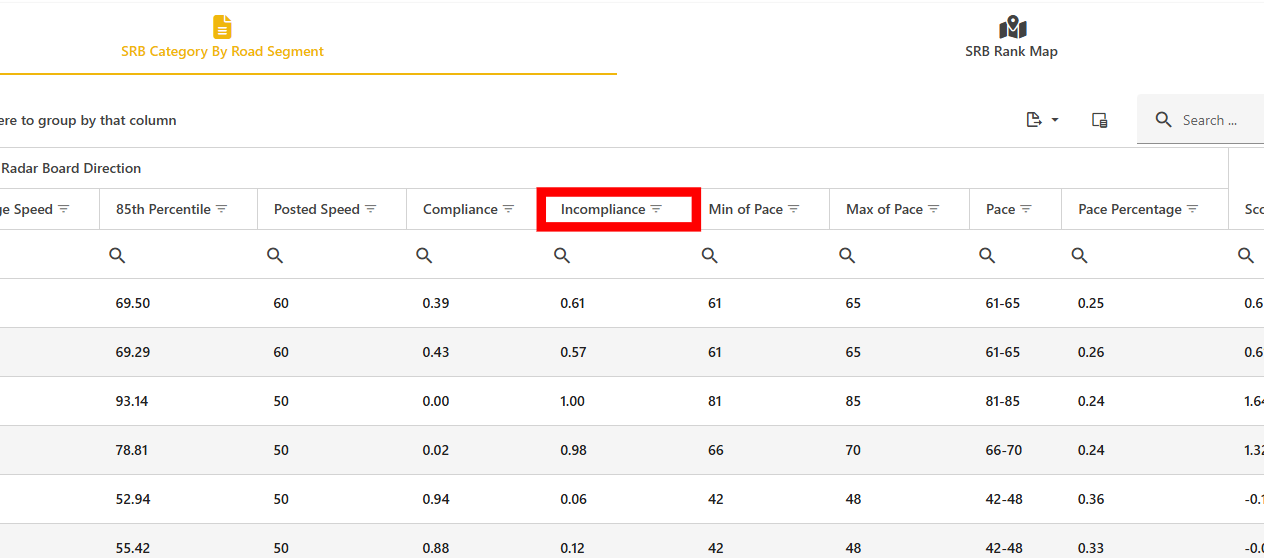
Task: Select the cell with pace 81-85
Action: [x=1002, y=401]
